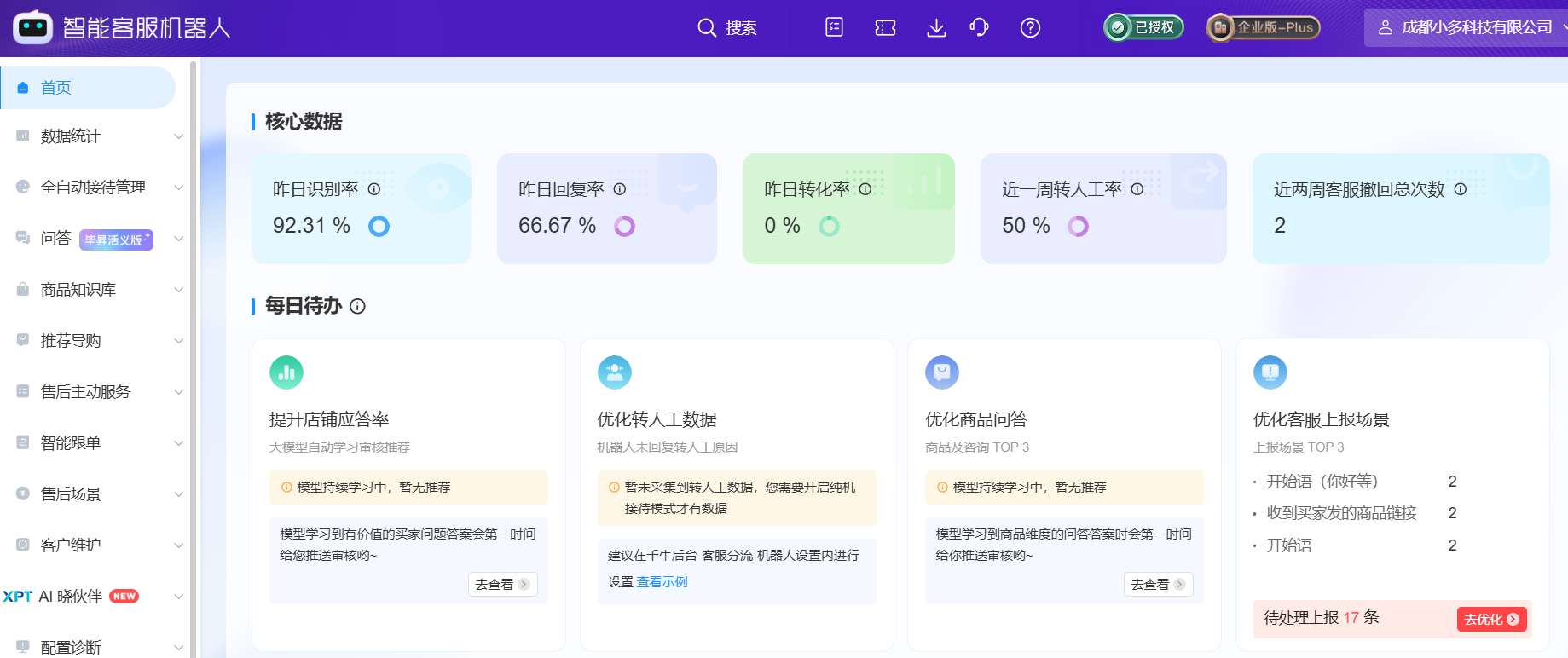
Task: Click info icon next to 昨日转化率
Action: tap(865, 189)
